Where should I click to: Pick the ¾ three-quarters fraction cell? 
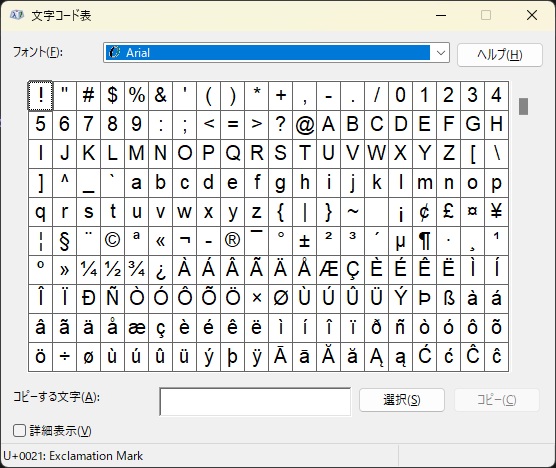[x=137, y=270]
